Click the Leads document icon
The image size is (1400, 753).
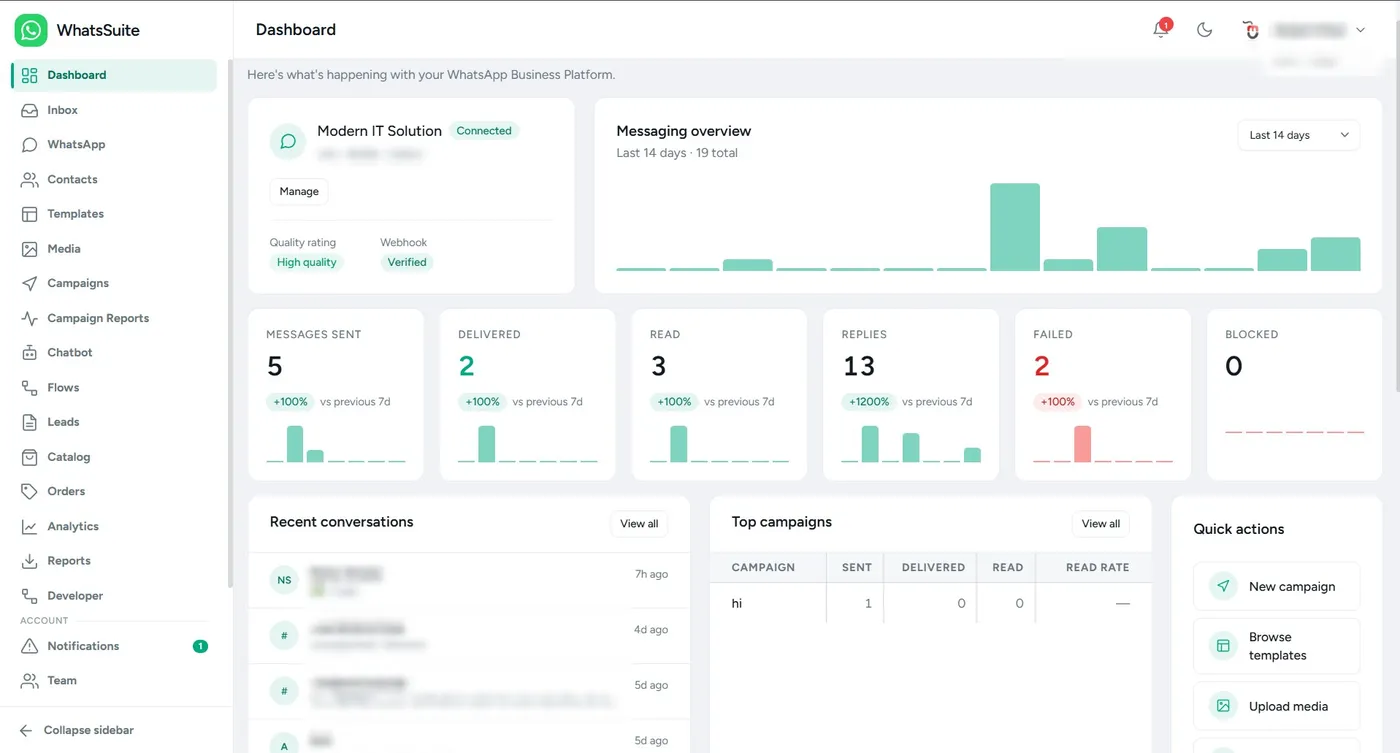point(30,422)
